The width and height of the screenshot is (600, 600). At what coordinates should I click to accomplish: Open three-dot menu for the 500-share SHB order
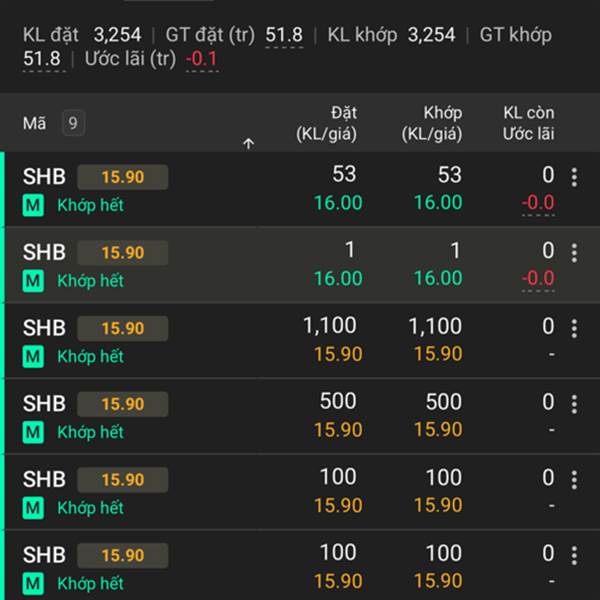574,404
